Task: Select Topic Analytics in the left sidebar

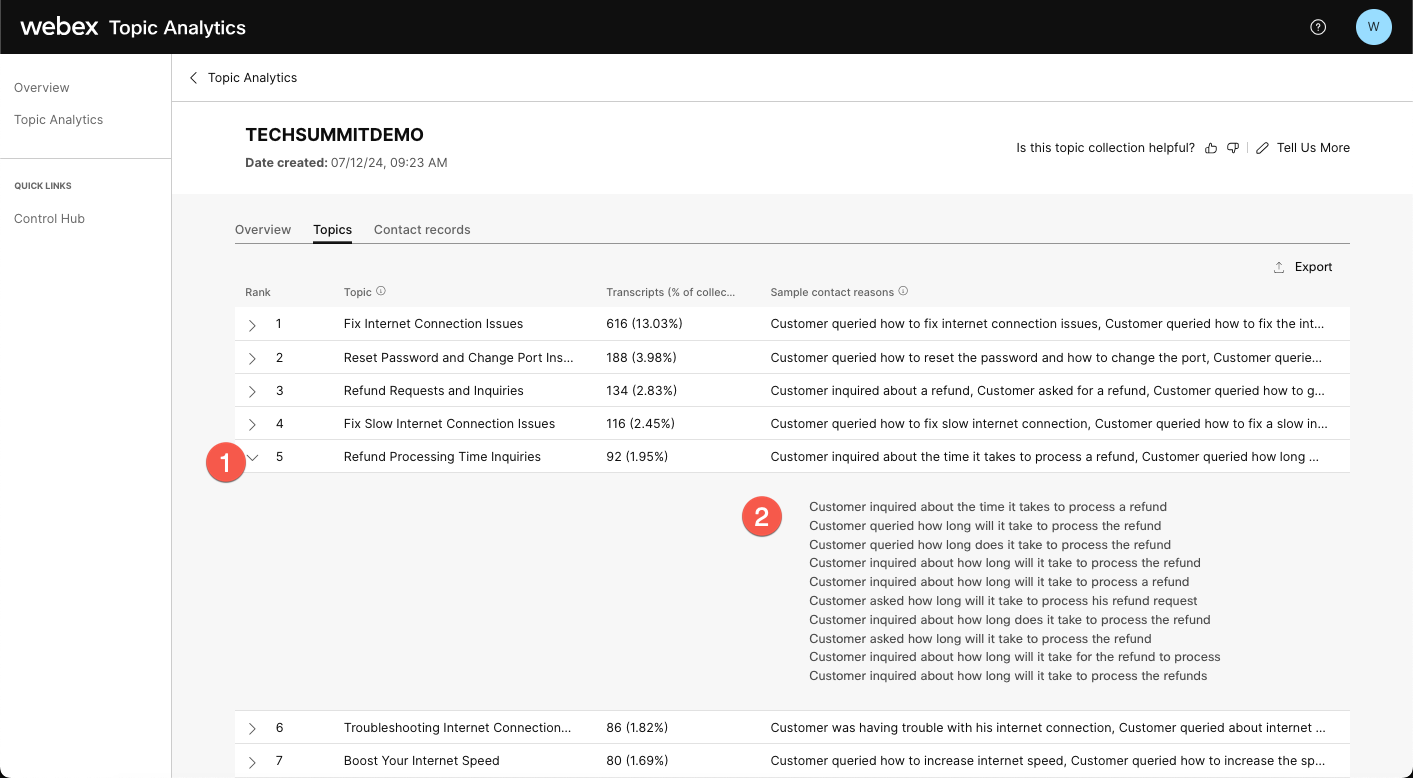Action: (58, 120)
